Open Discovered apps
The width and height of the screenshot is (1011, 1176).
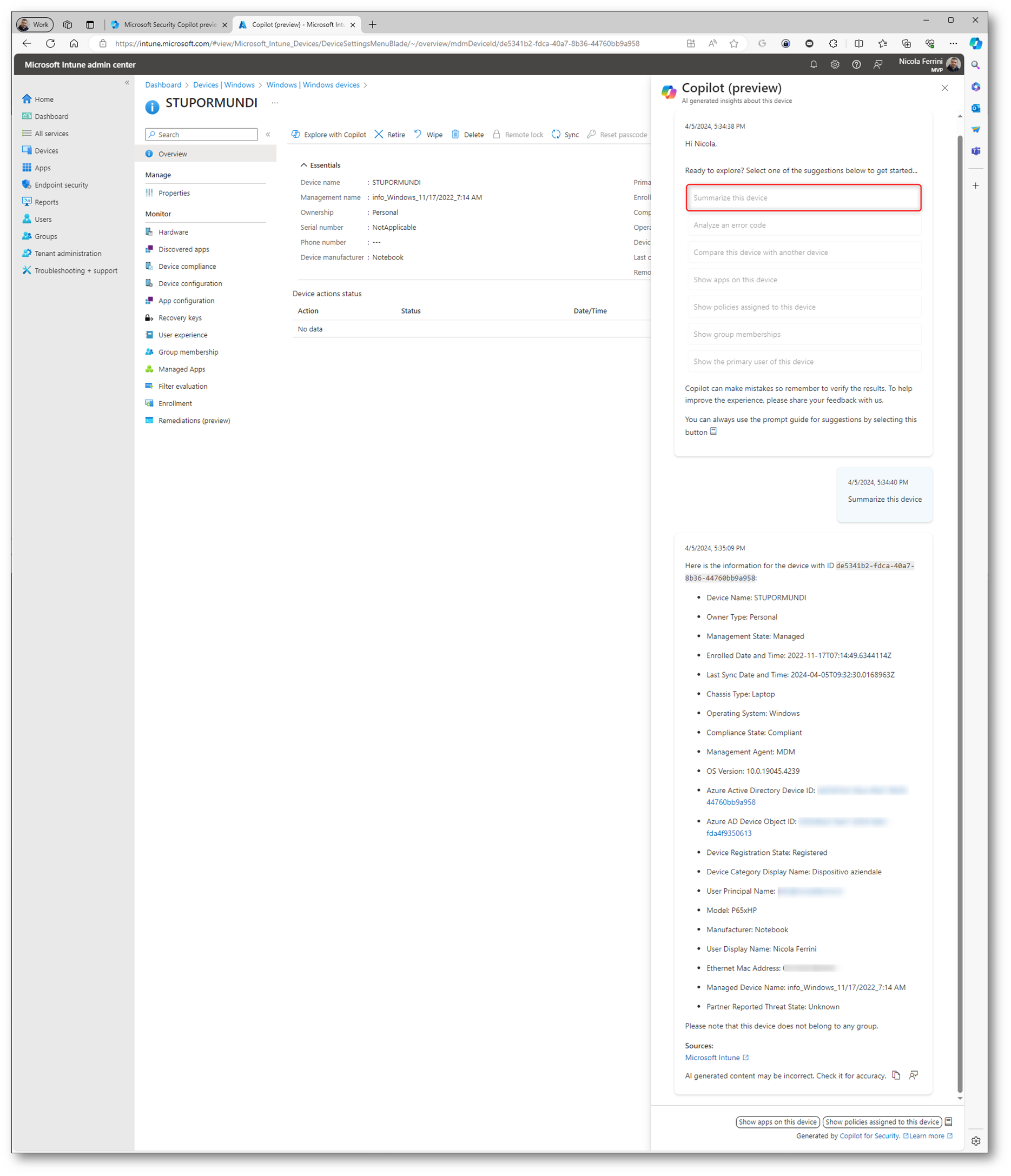coord(177,249)
